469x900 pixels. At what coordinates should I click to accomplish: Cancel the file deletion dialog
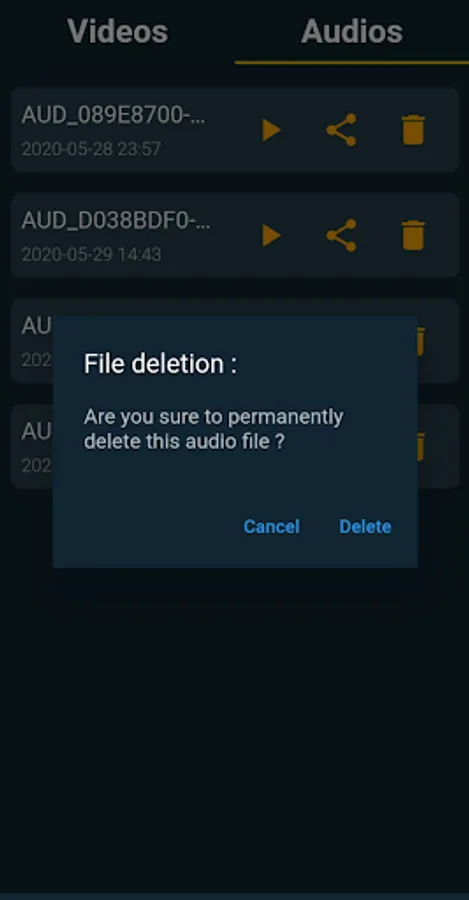[x=272, y=526]
